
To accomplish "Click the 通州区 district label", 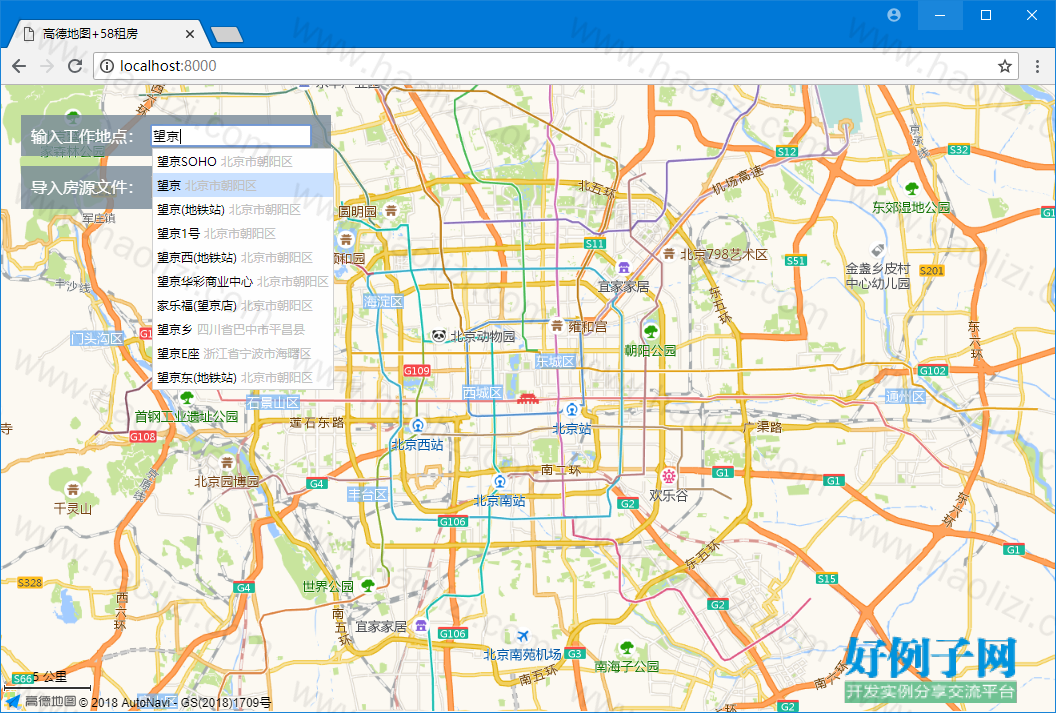I will click(905, 397).
